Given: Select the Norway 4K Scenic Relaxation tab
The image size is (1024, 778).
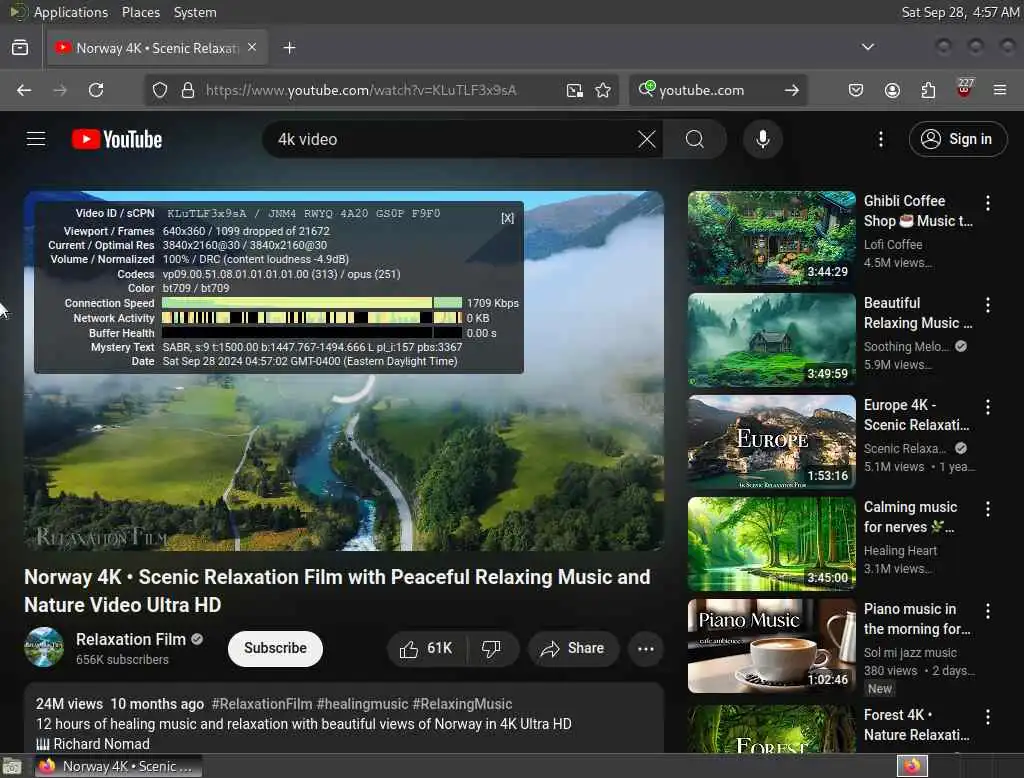Looking at the screenshot, I should [157, 48].
